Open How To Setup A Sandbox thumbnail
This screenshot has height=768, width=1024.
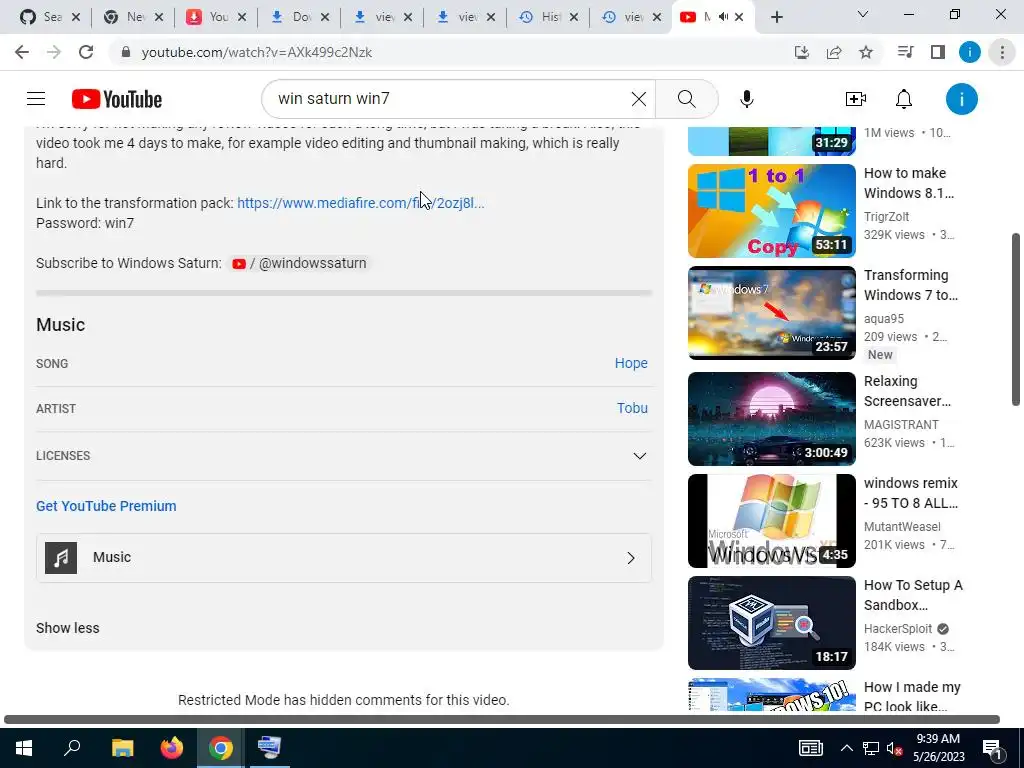coord(771,623)
